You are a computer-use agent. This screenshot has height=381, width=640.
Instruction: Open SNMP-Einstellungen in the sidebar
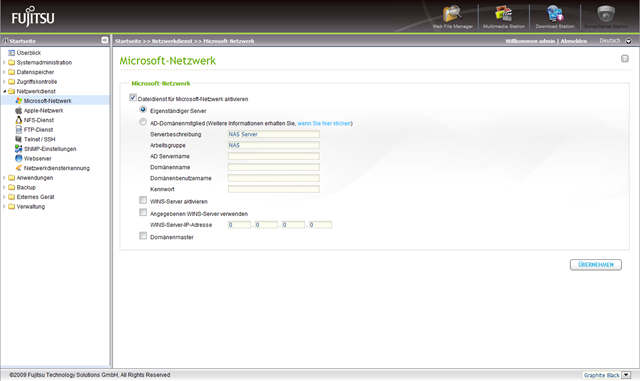pos(50,149)
